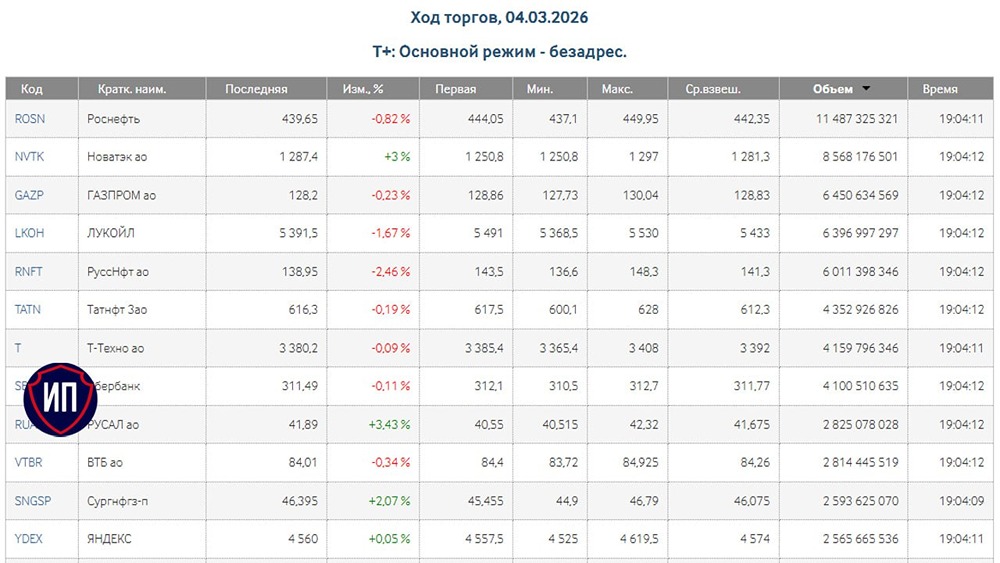Sort by Код column header
The width and height of the screenshot is (1000, 563).
point(31,89)
